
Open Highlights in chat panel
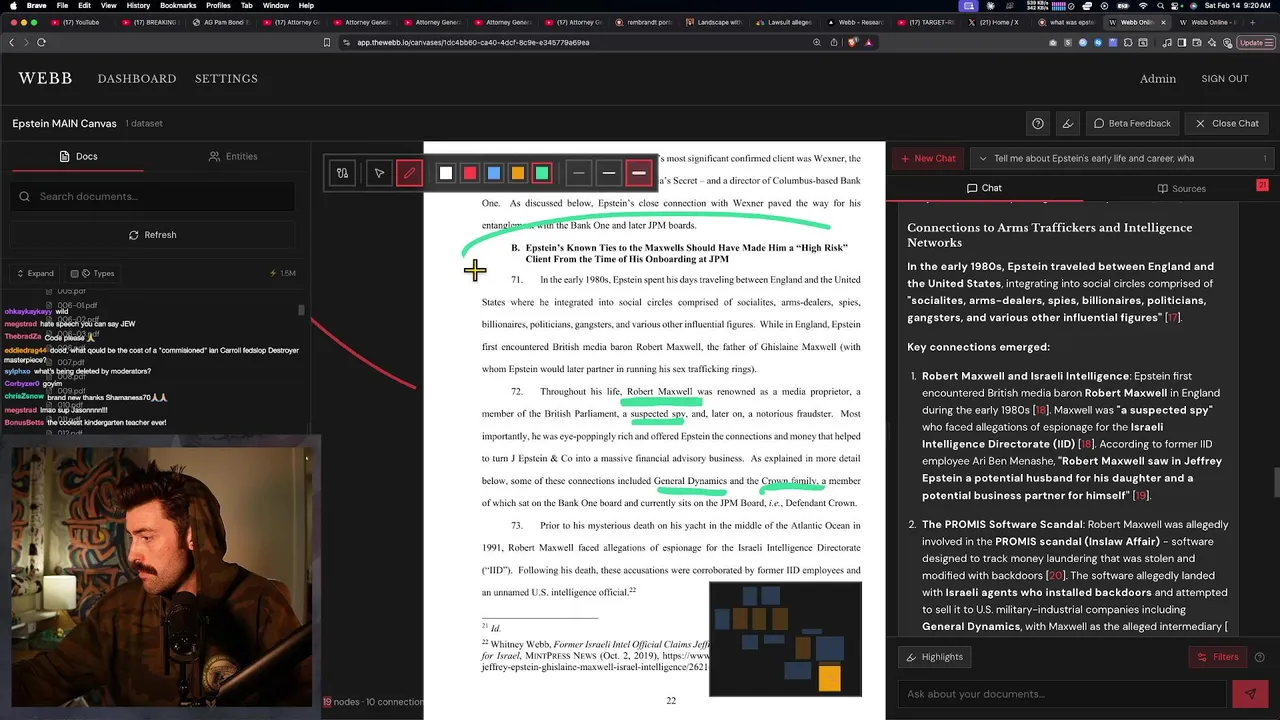[935, 657]
